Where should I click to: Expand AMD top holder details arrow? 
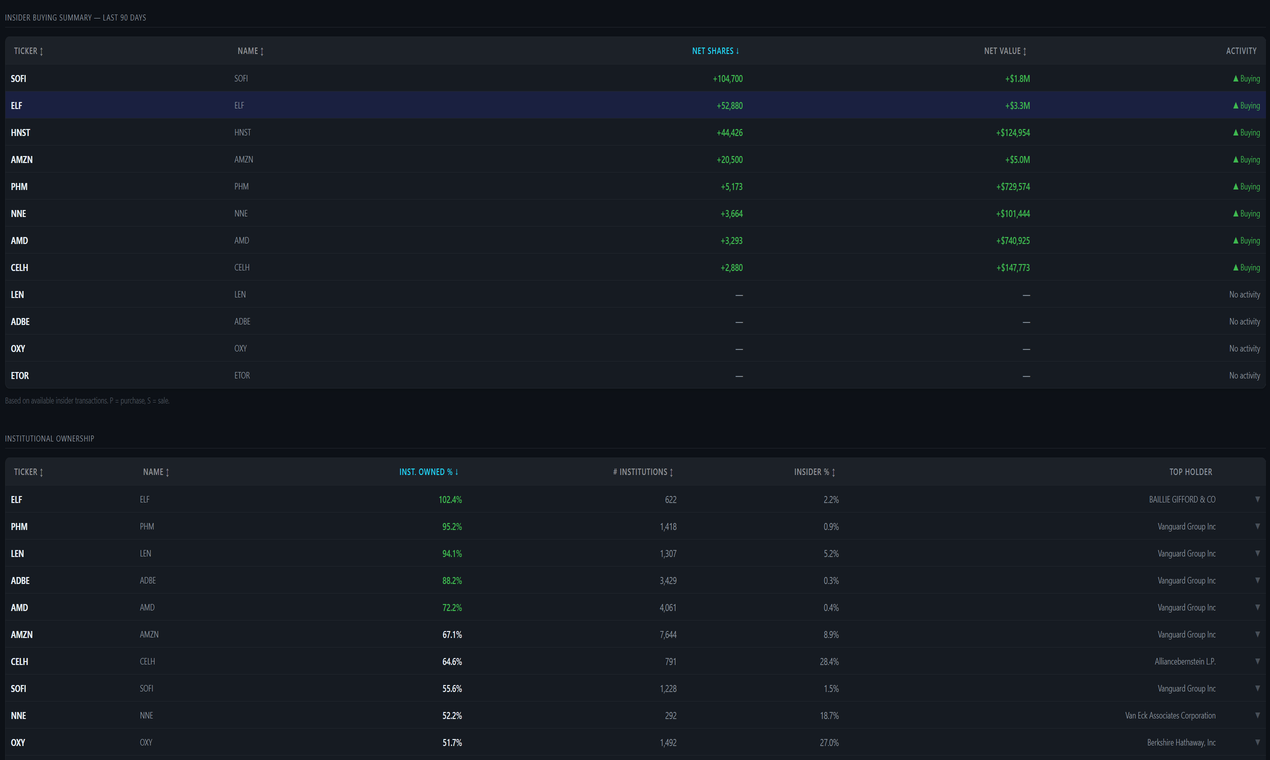pyautogui.click(x=1257, y=607)
